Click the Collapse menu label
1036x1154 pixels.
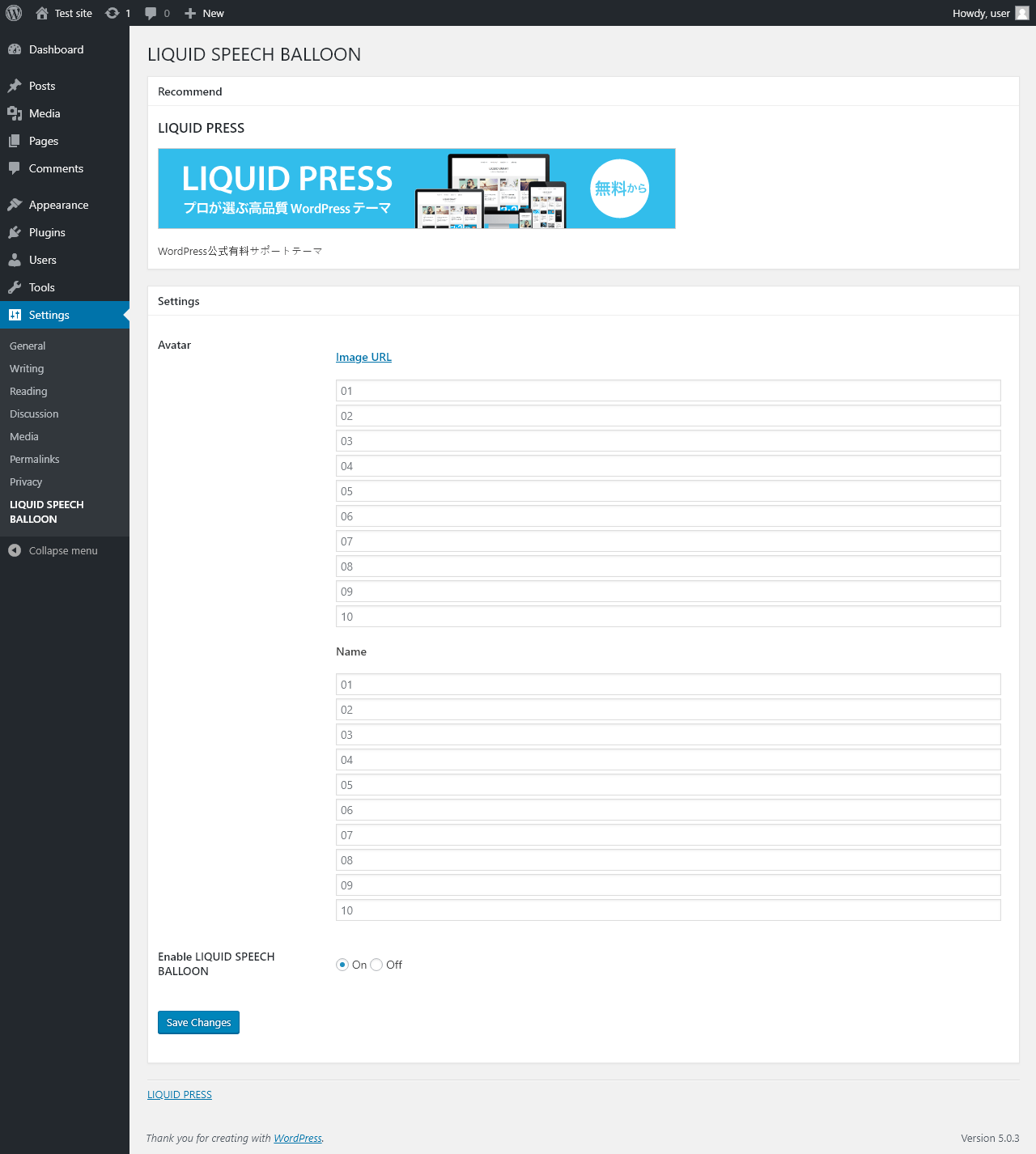pyautogui.click(x=63, y=550)
